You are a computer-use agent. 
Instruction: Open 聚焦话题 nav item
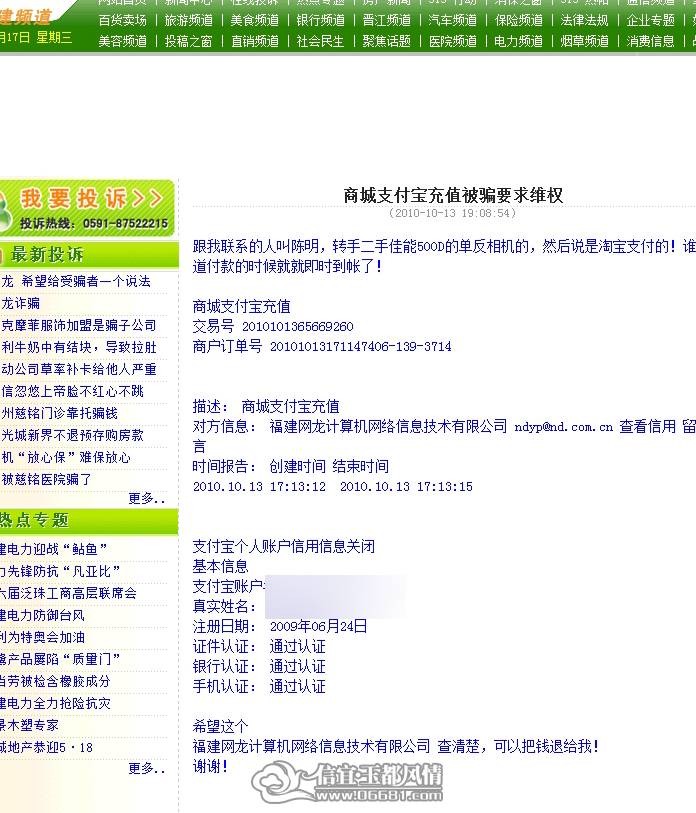386,41
